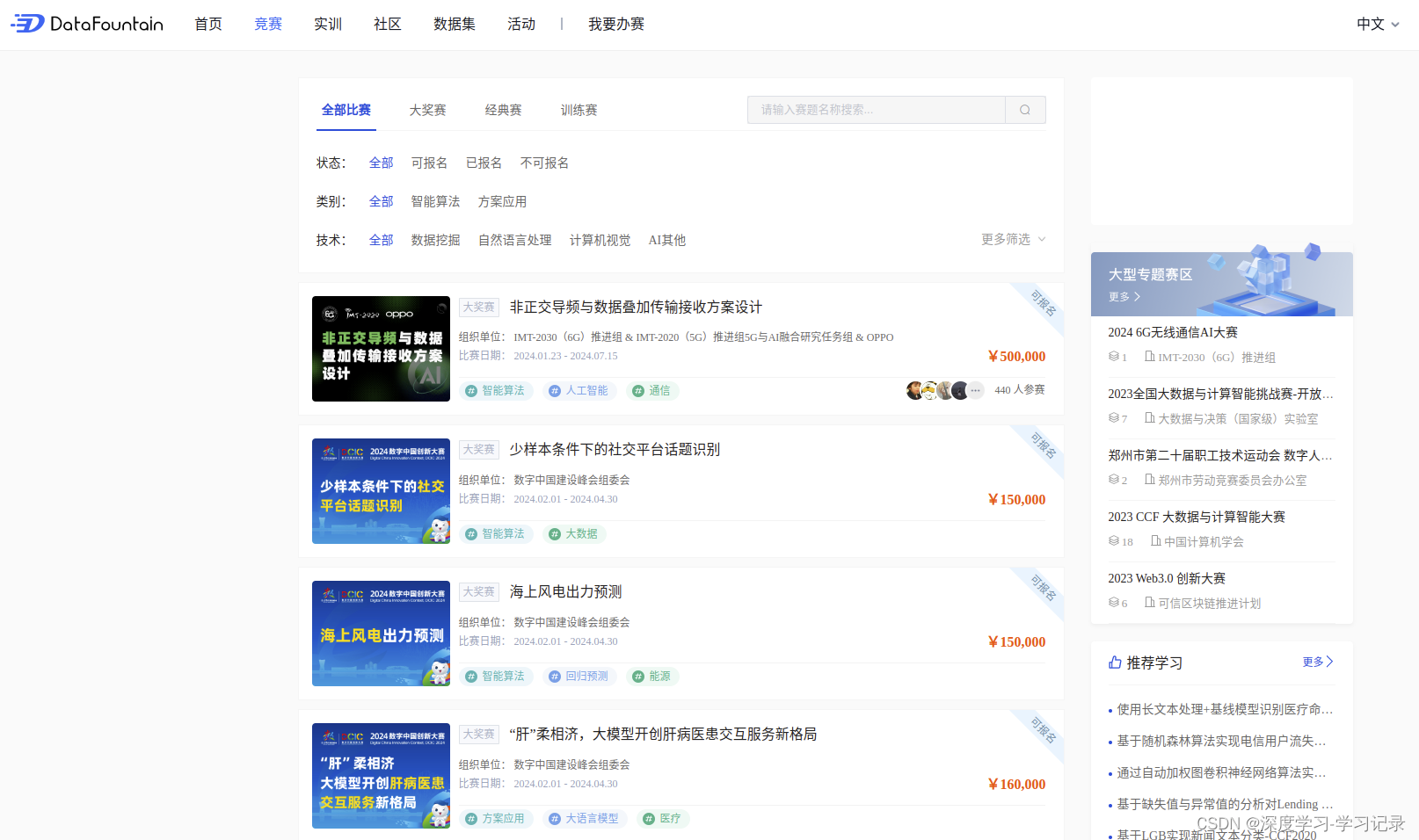Click 大数据 tag on 话题识别 competition

coord(574,534)
